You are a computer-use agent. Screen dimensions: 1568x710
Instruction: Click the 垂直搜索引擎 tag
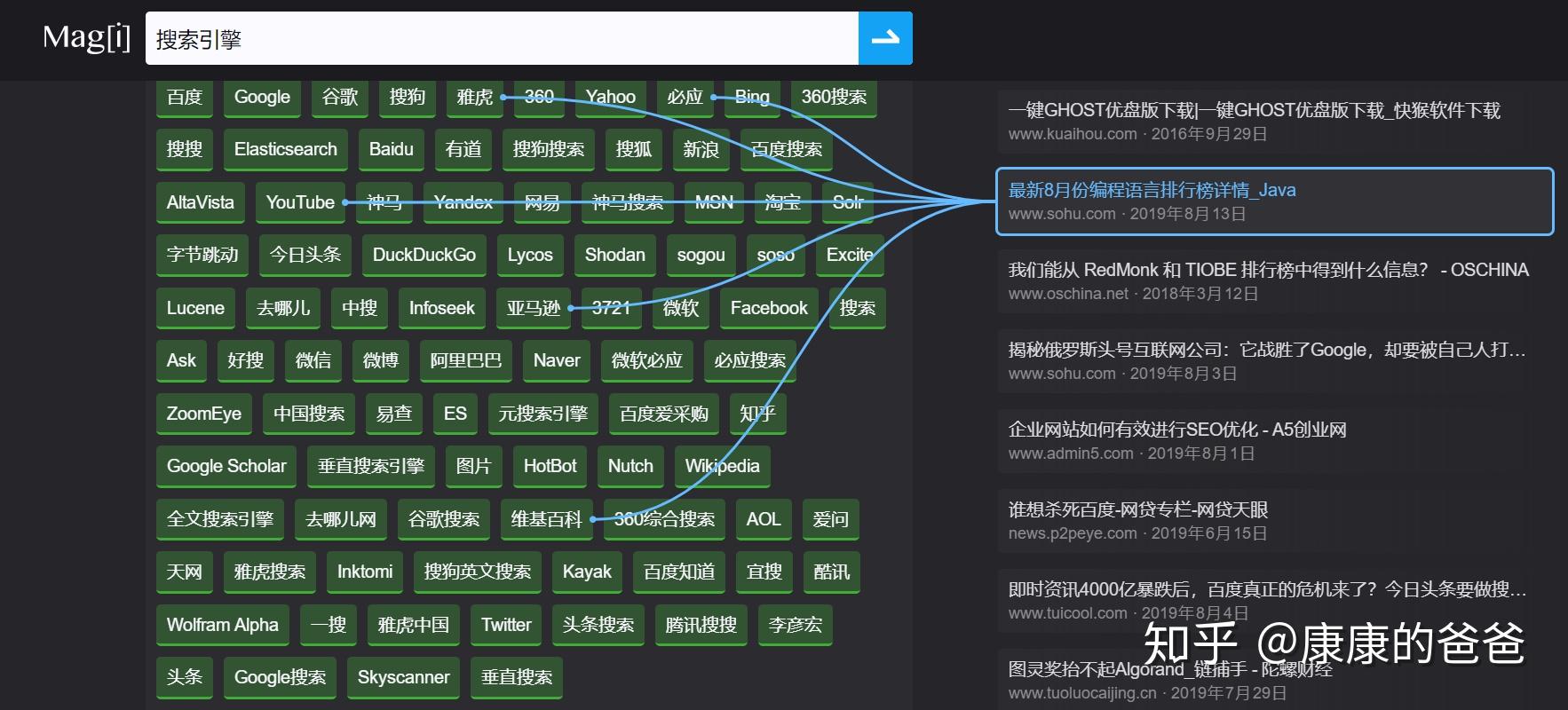(371, 467)
